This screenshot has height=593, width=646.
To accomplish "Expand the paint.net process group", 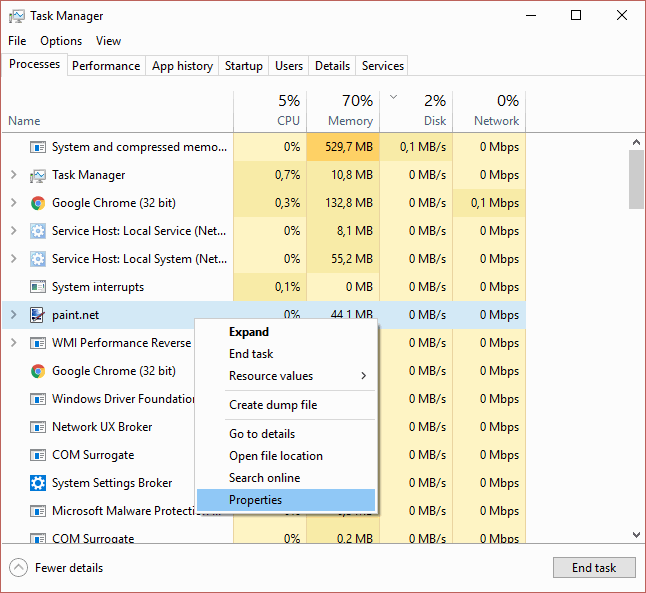I will coord(14,315).
